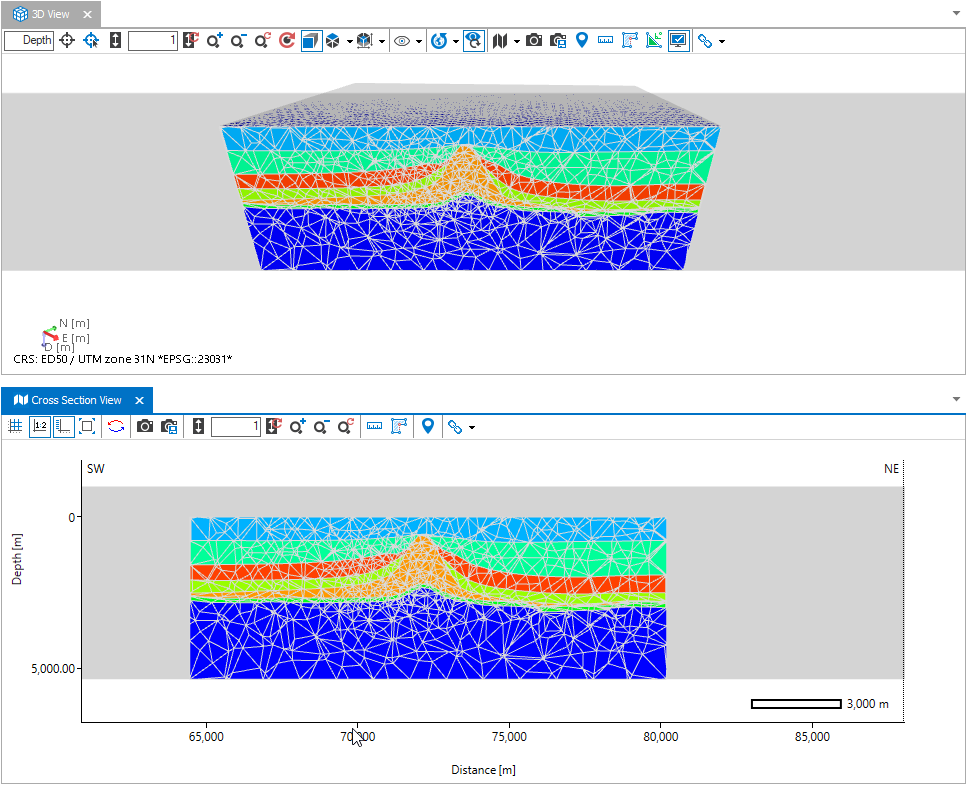Expand the link views dropdown in 3D View
The width and height of the screenshot is (967, 785).
(721, 41)
